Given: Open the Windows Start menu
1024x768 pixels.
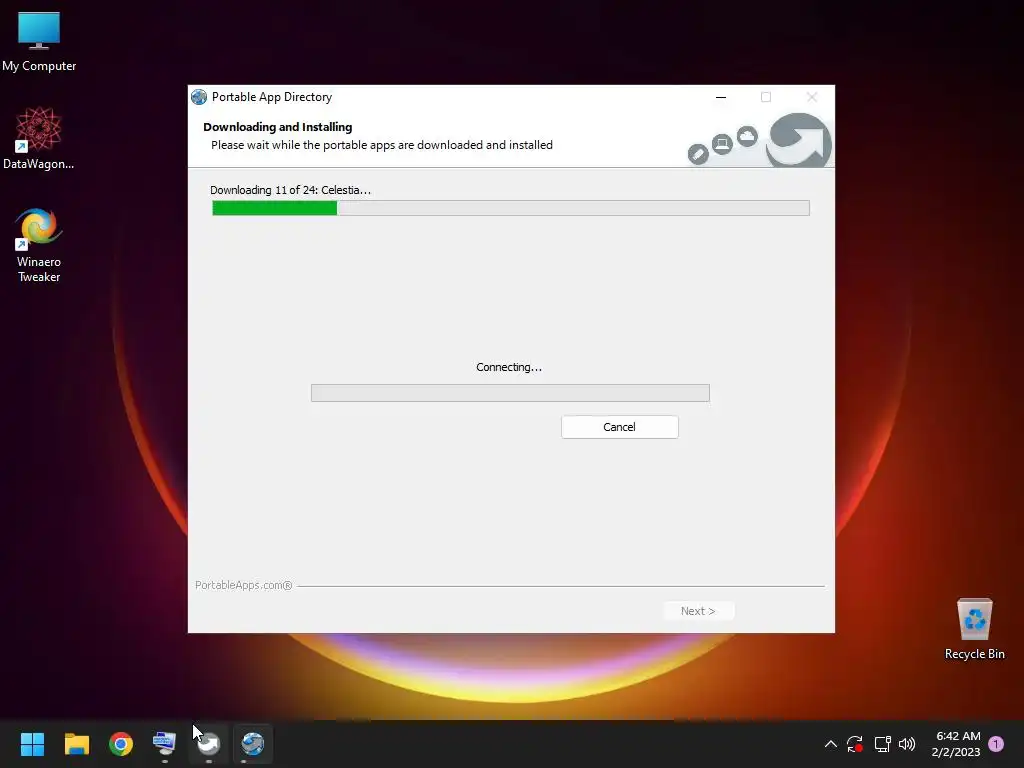Looking at the screenshot, I should point(32,744).
